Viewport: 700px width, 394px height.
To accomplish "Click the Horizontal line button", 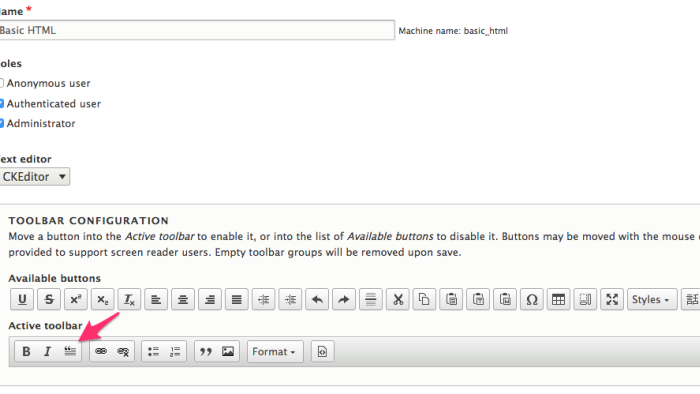I will (371, 299).
